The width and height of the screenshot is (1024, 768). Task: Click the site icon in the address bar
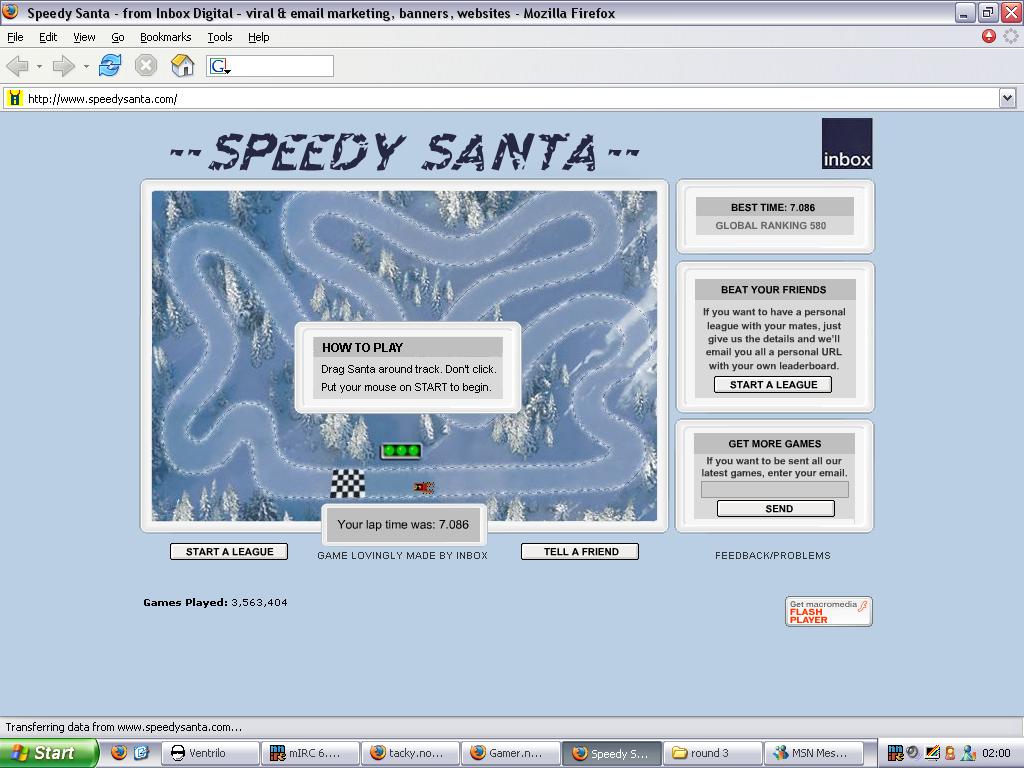14,99
